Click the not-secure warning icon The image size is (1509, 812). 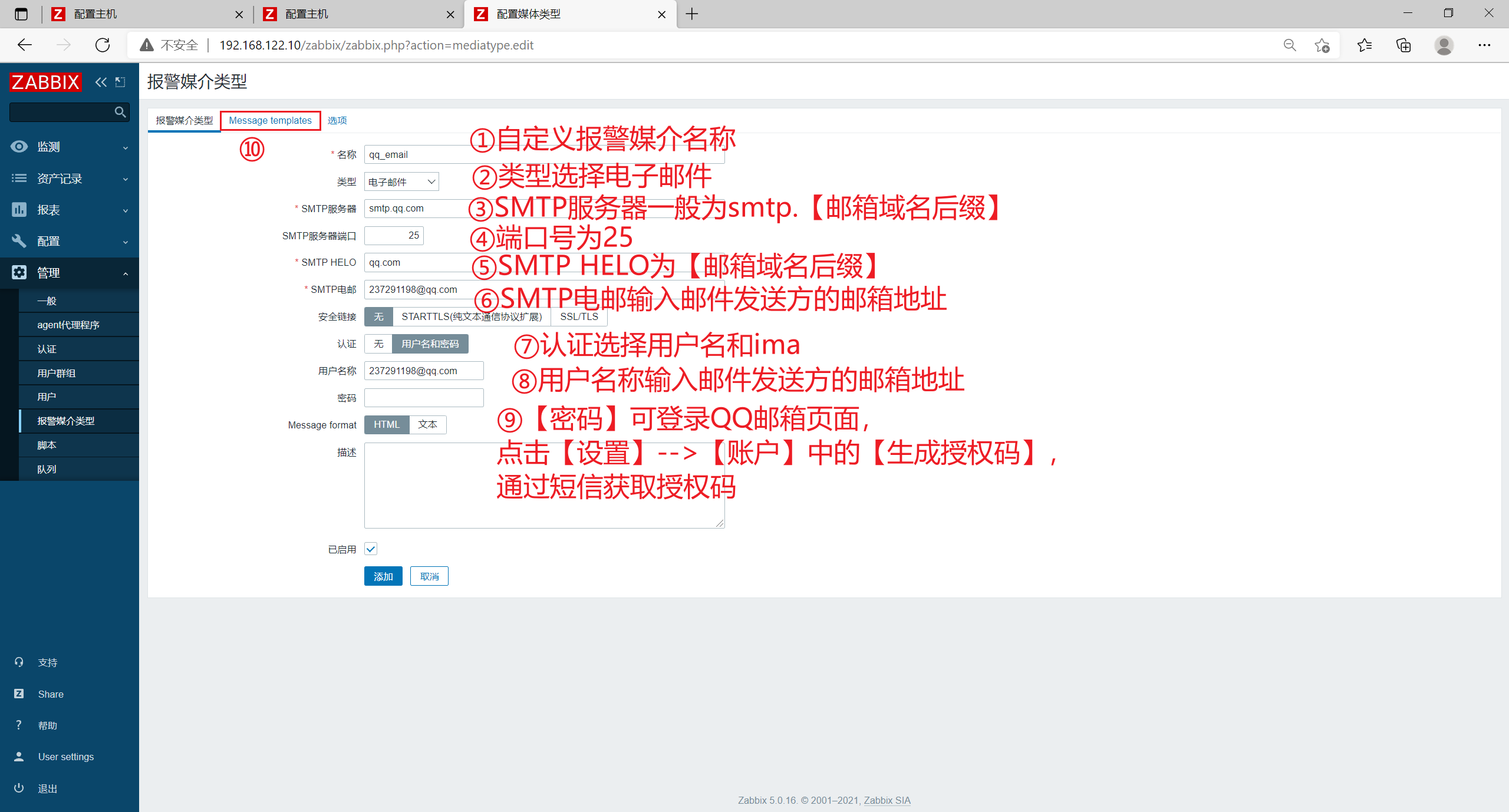point(147,45)
